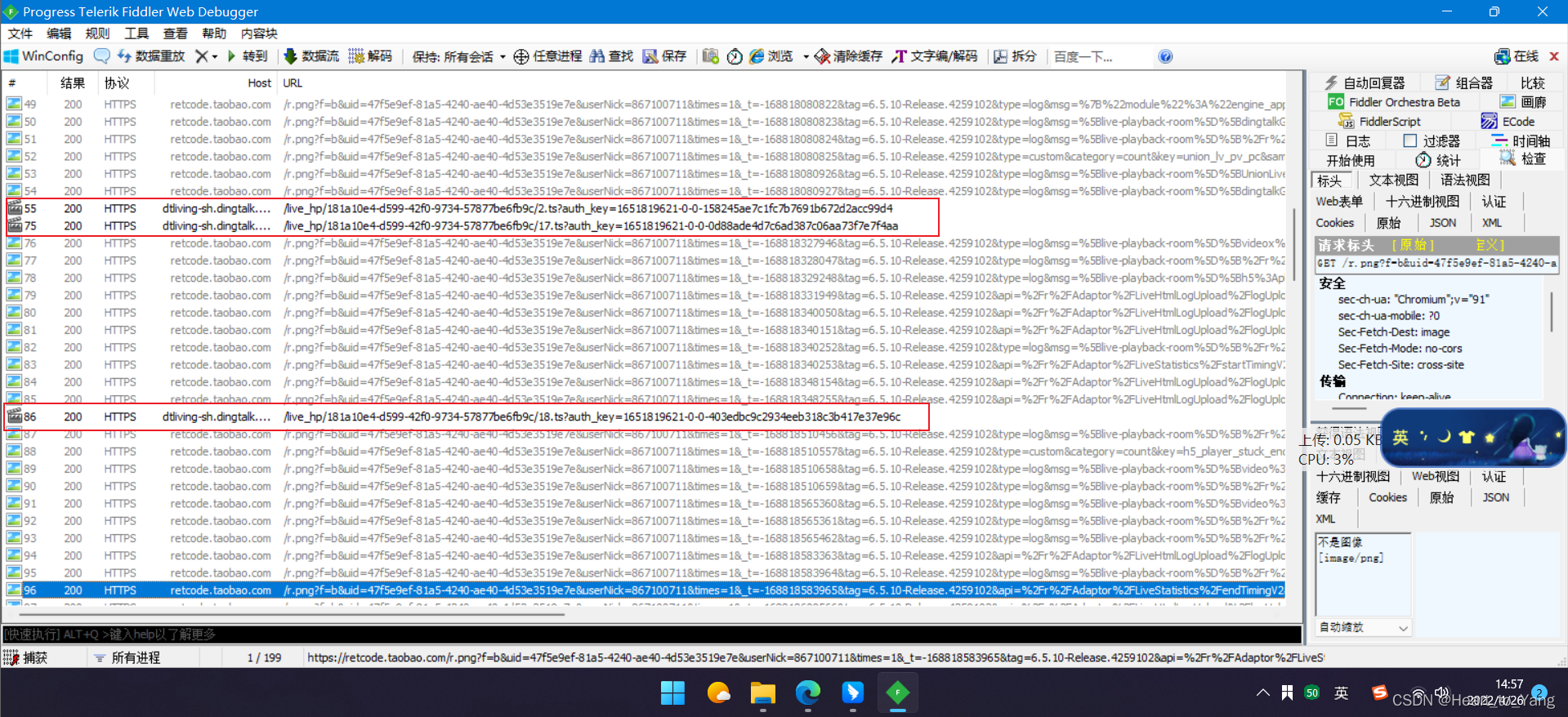
Task: Switch to FiddlerScript tab
Action: [1379, 122]
